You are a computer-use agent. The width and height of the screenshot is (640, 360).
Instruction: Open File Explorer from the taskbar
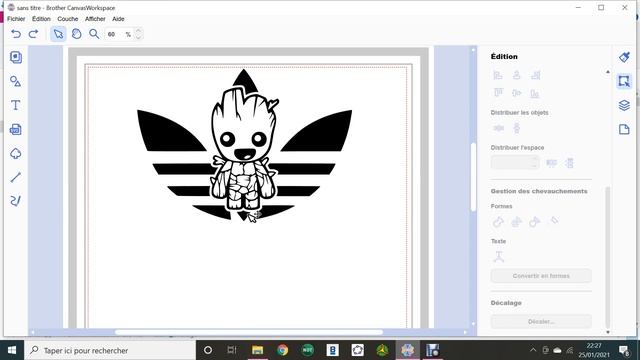click(258, 350)
